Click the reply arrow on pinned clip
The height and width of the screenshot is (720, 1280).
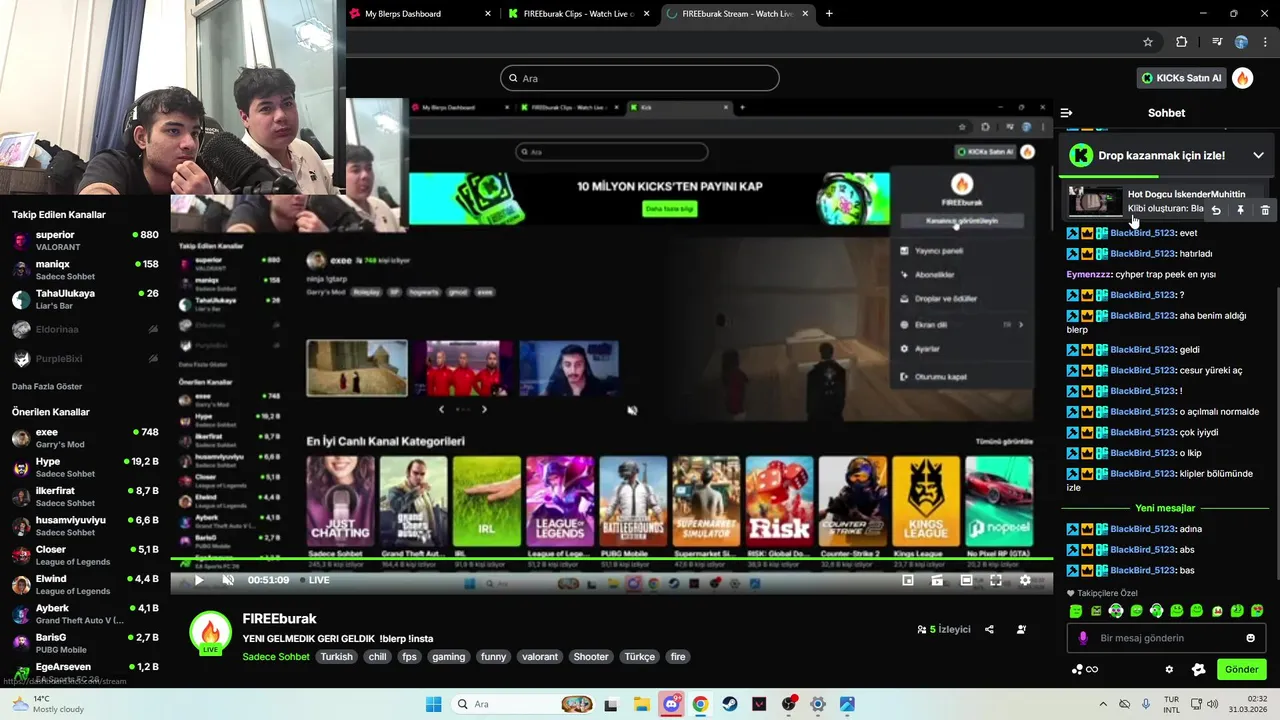(x=1216, y=210)
